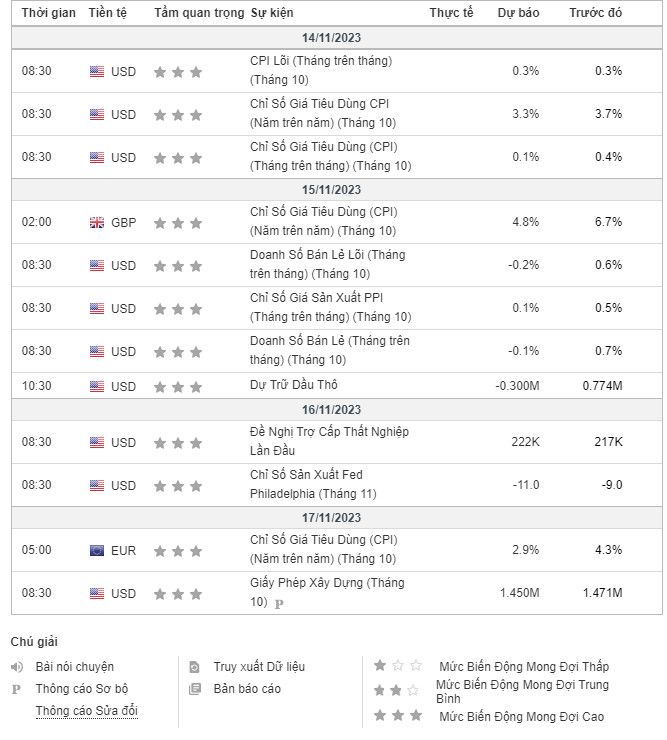The width and height of the screenshot is (667, 740).
Task: Click the UK flag icon beside GBP
Action: (97, 222)
